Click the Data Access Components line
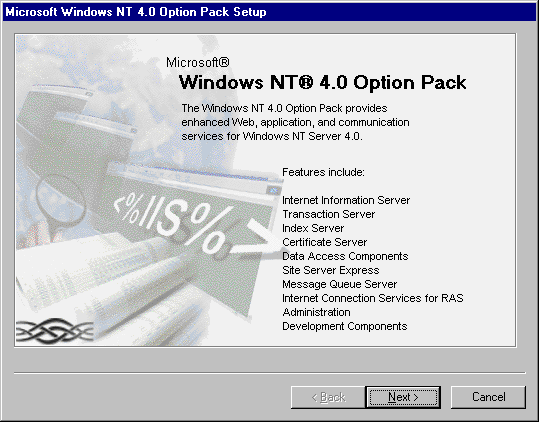This screenshot has height=422, width=539. click(345, 256)
